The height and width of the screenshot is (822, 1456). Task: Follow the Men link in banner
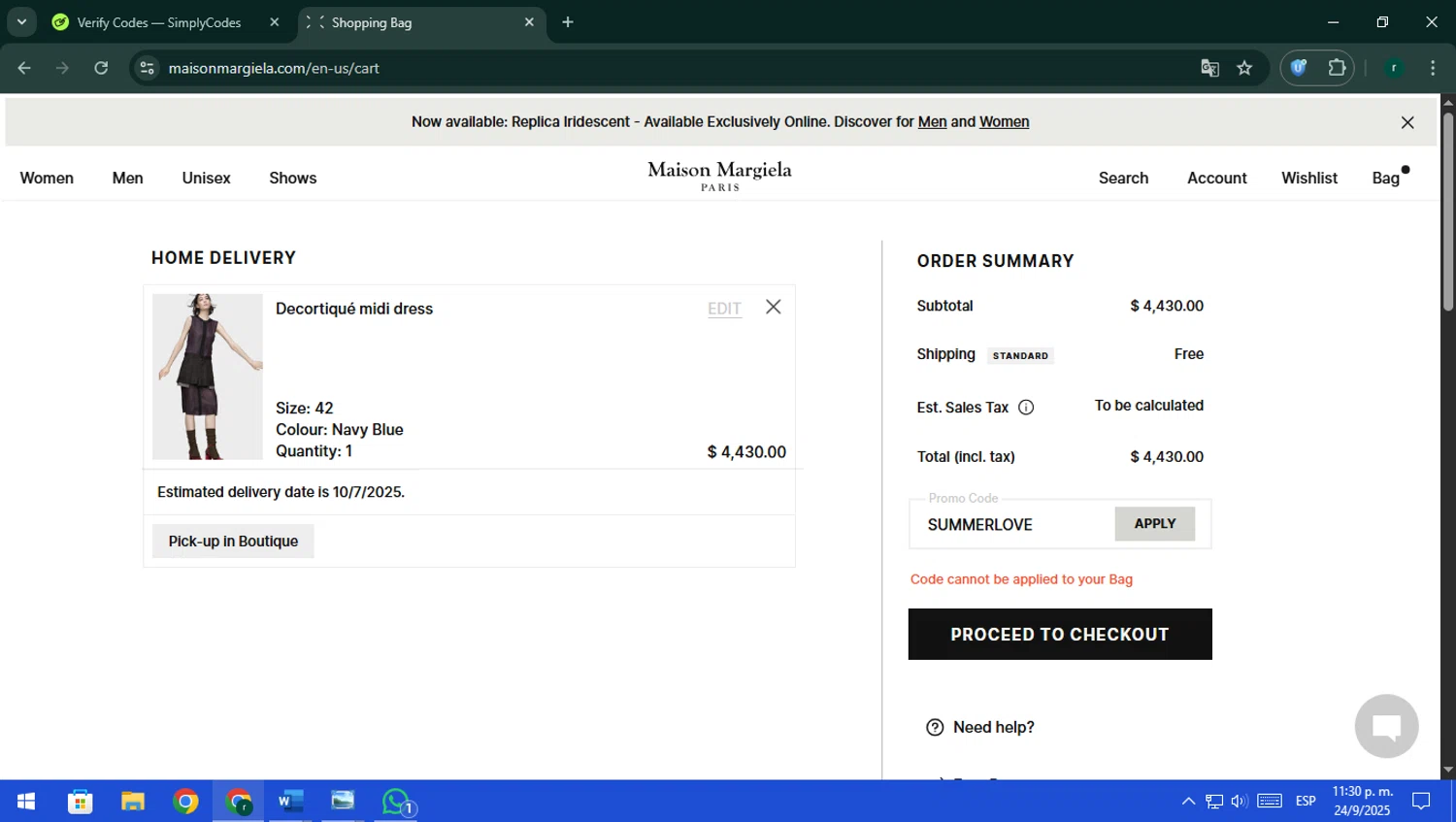(932, 122)
